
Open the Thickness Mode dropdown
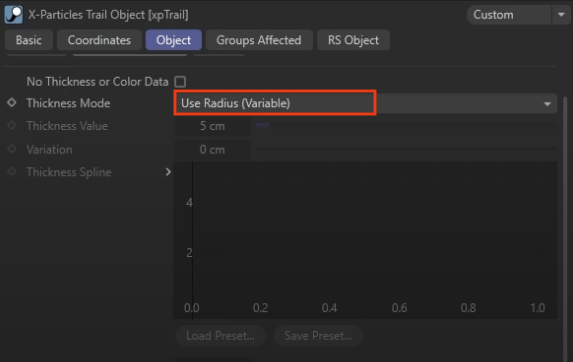point(365,103)
